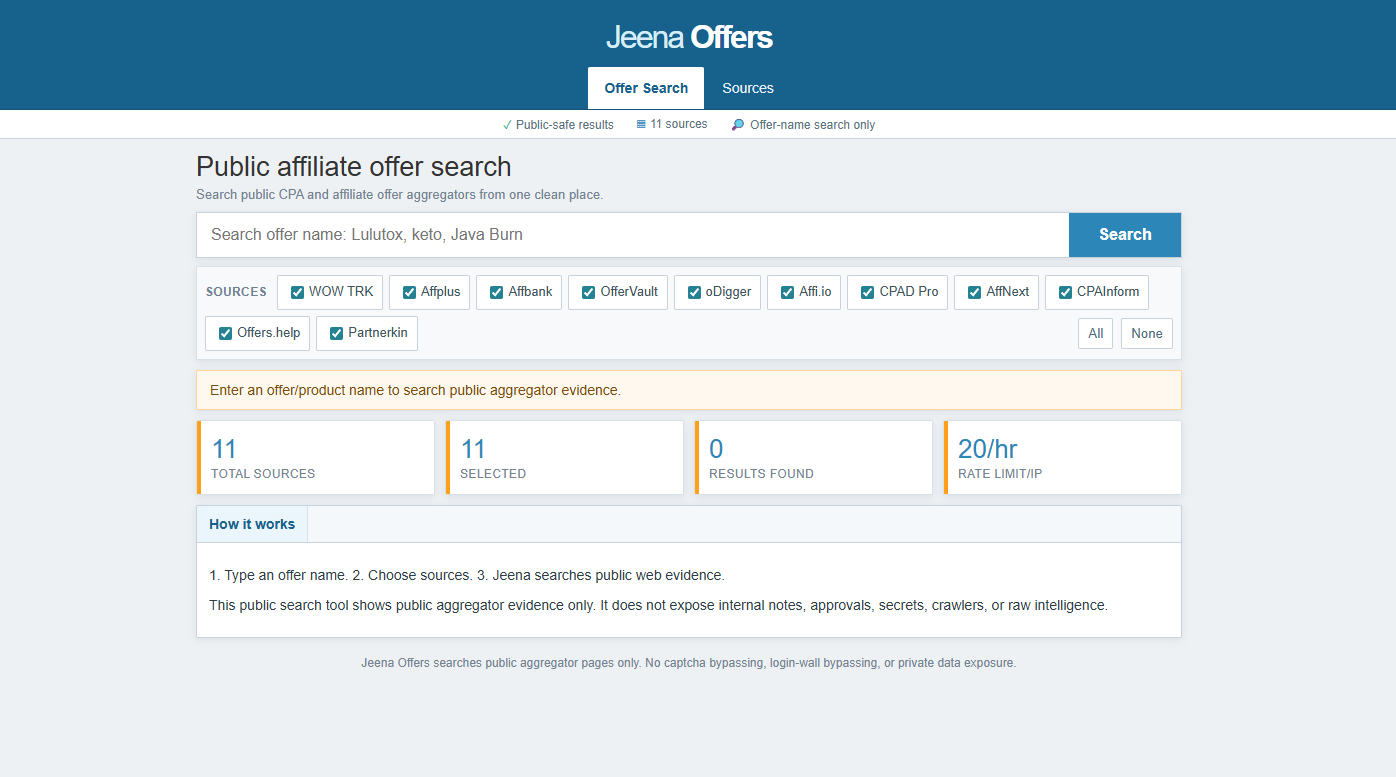This screenshot has height=777, width=1396.
Task: Click the Offer-name search magnifier icon
Action: point(738,125)
